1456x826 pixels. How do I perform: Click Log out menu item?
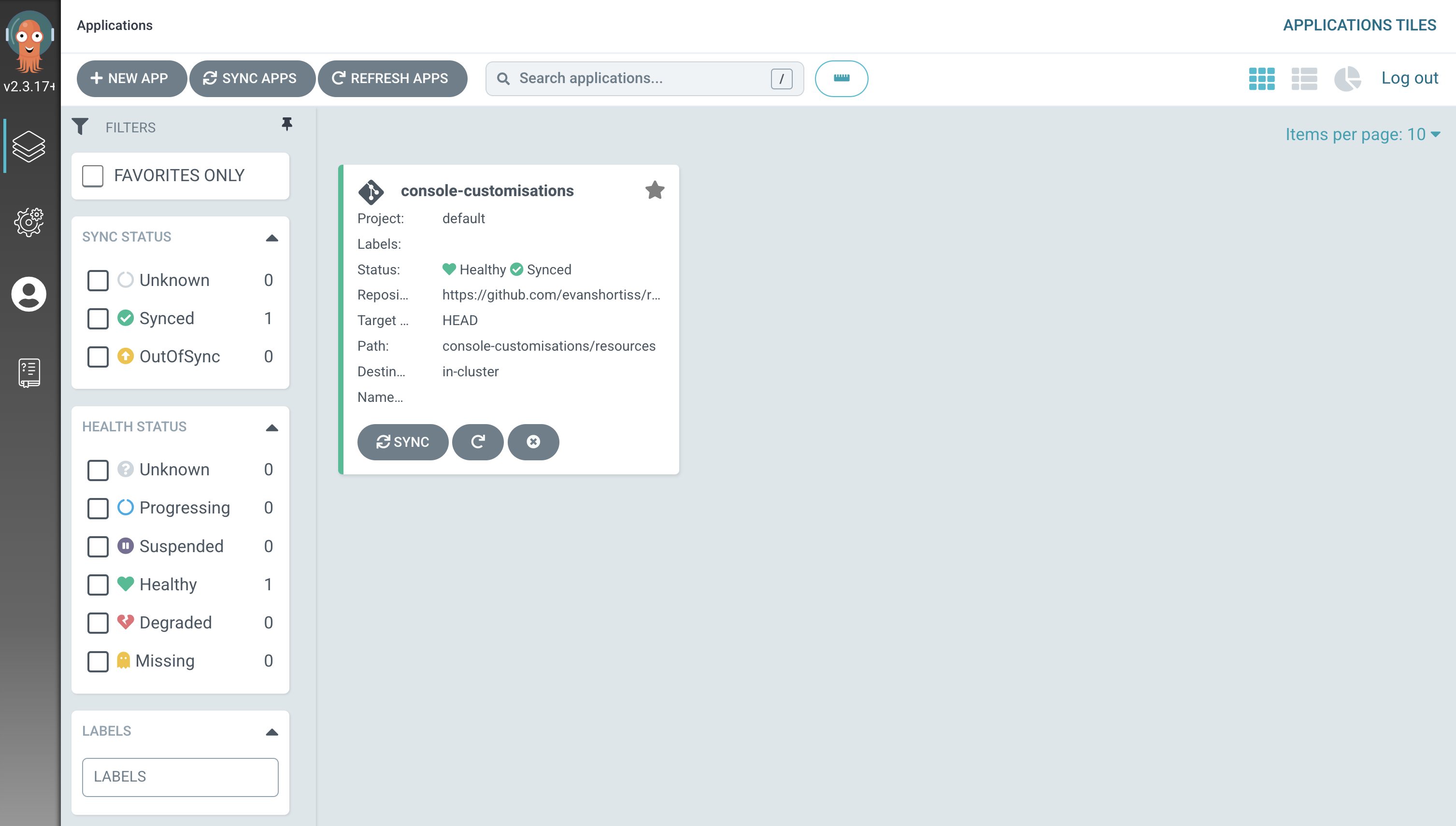[1409, 78]
